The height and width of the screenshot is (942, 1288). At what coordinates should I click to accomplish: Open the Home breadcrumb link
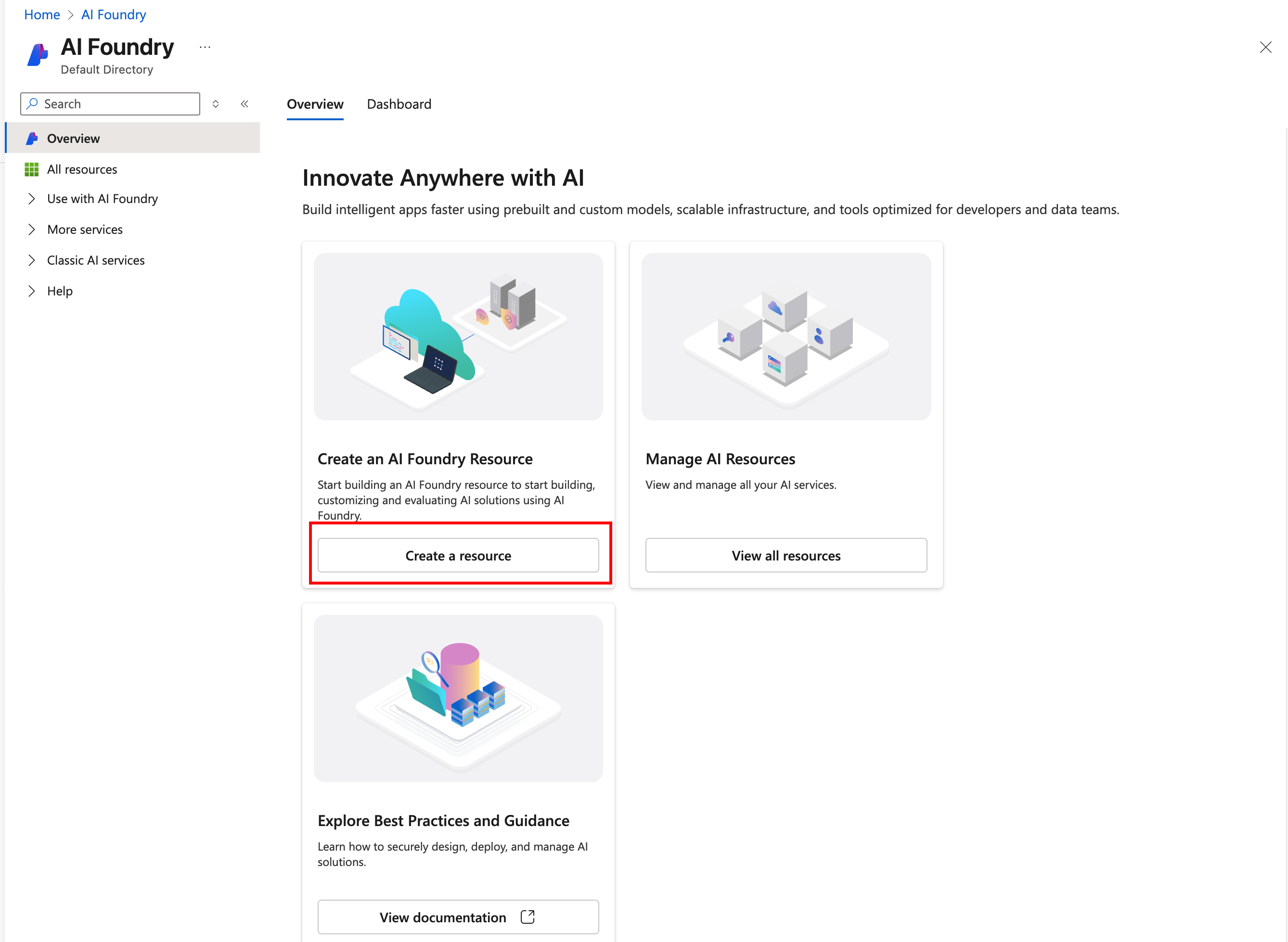tap(42, 14)
